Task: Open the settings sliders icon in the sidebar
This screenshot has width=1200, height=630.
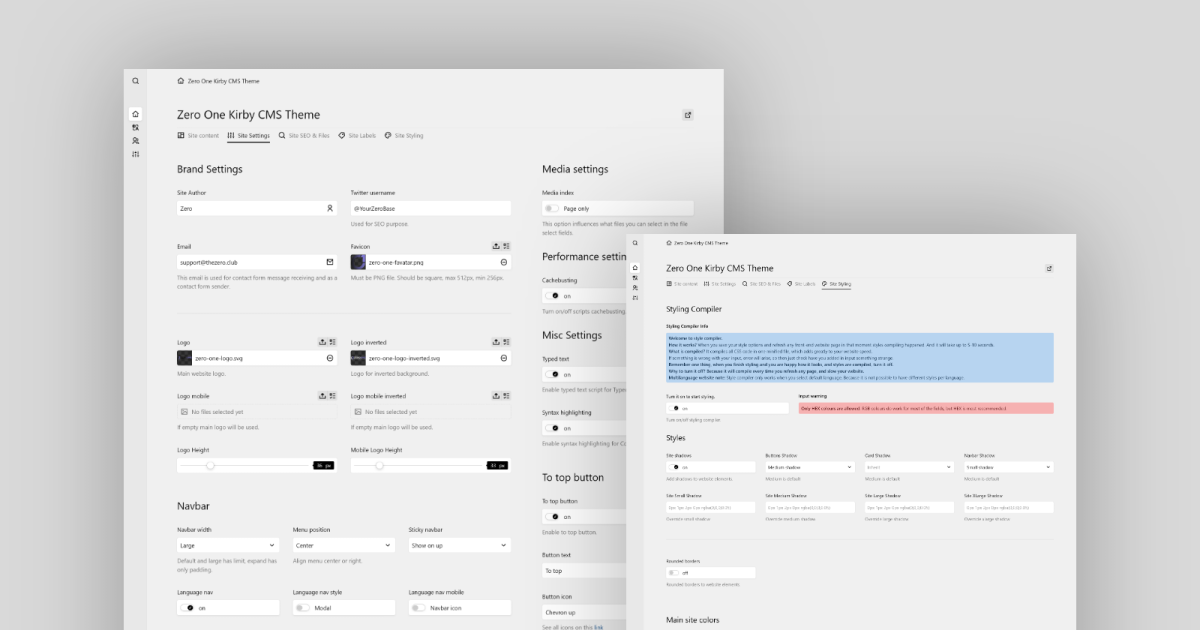Action: 135,153
